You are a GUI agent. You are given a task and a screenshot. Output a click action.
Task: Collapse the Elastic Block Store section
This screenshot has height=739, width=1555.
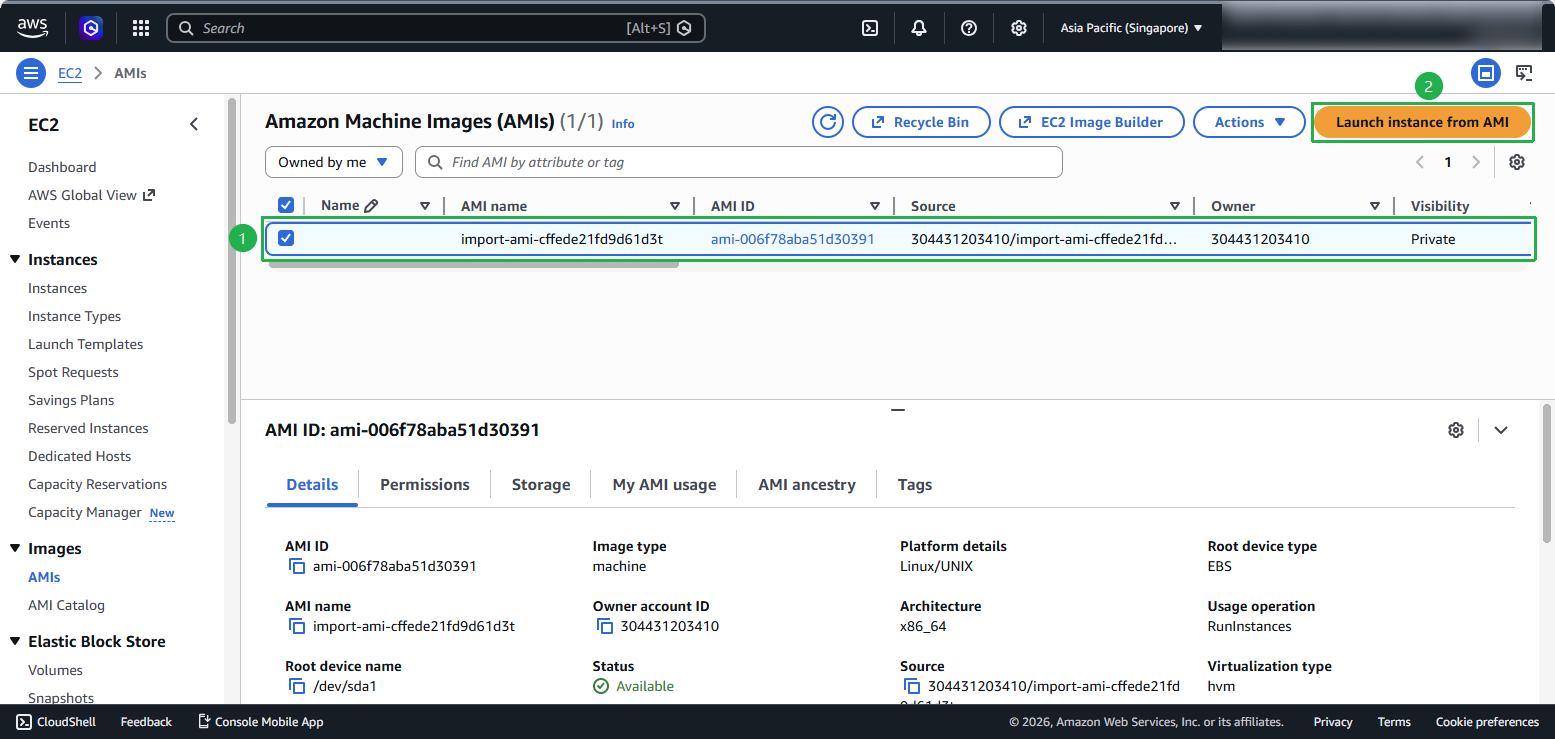point(15,642)
